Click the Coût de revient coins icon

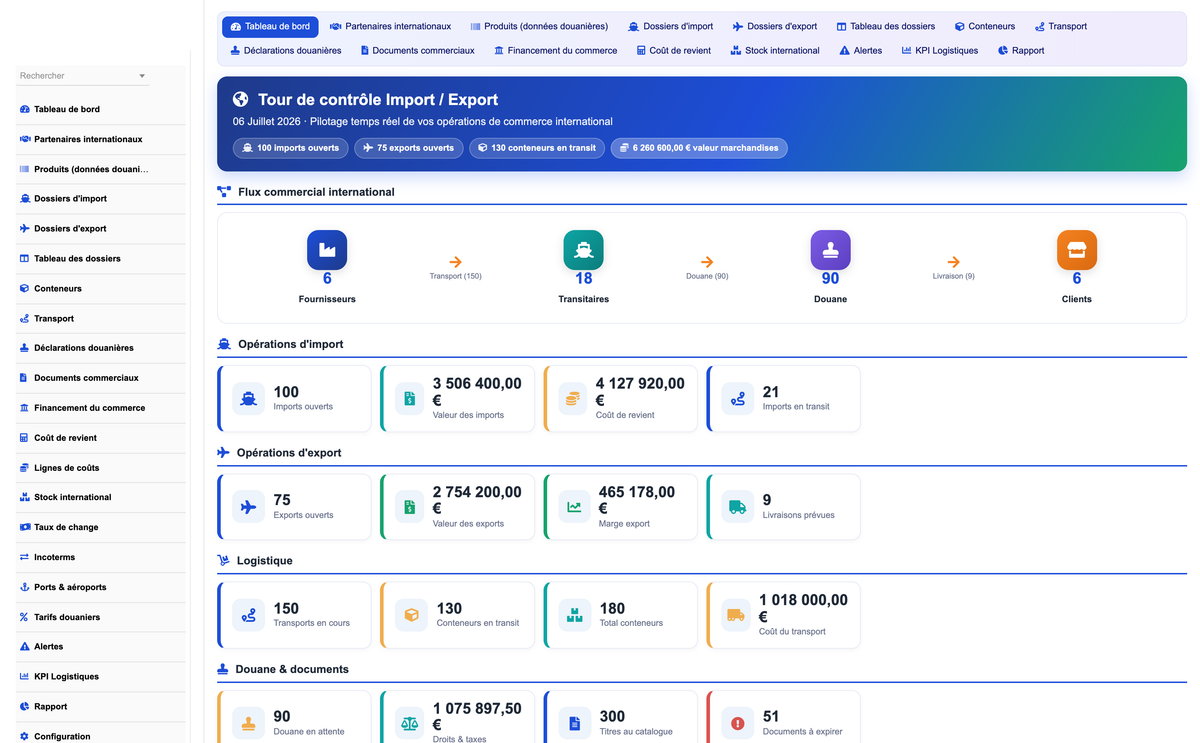pyautogui.click(x=573, y=399)
